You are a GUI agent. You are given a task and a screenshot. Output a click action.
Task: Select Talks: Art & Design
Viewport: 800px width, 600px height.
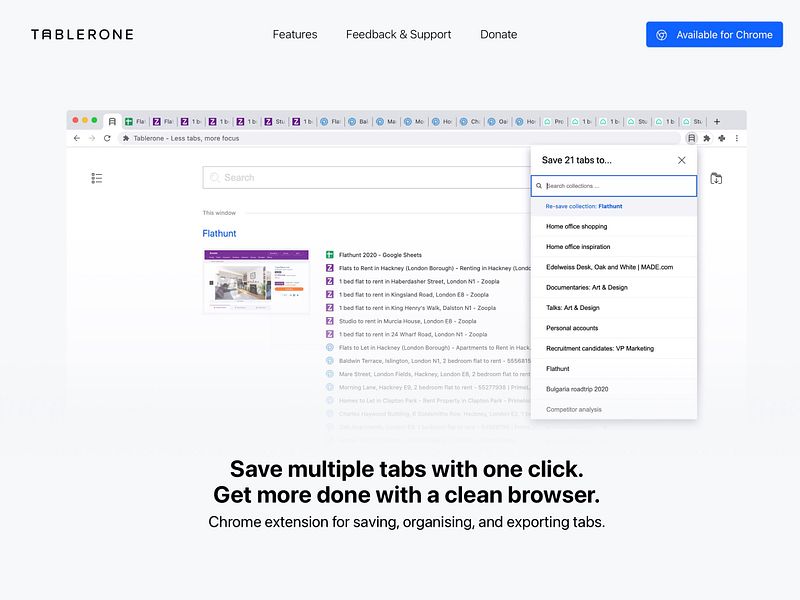pos(614,308)
